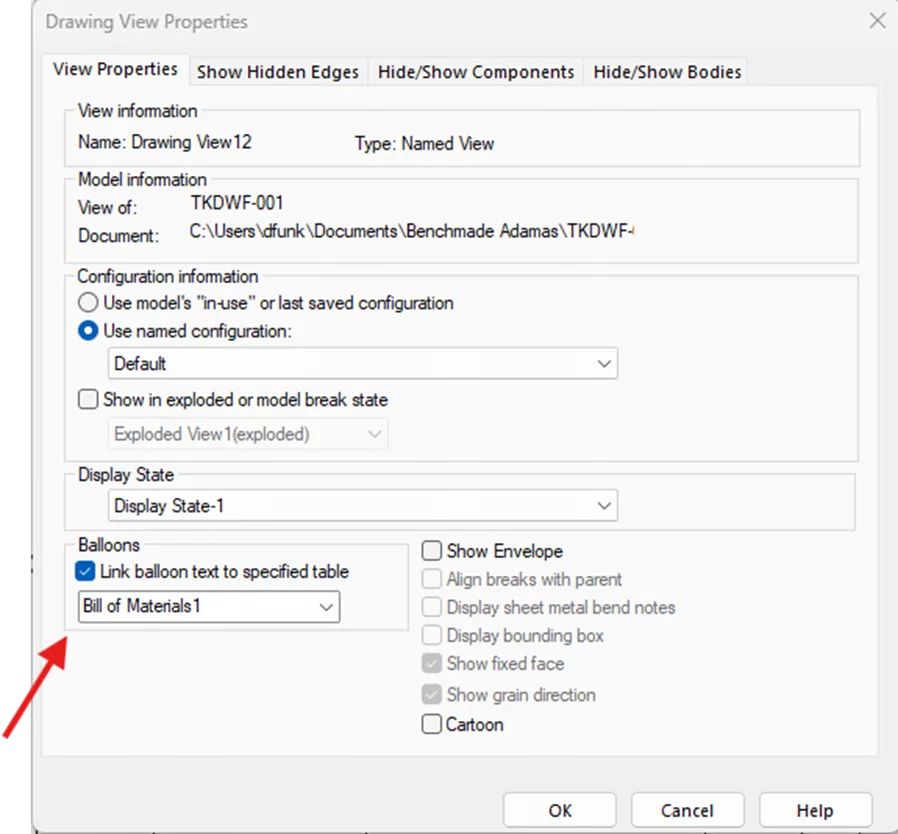Enable Display sheet metal bend notes

[431, 607]
